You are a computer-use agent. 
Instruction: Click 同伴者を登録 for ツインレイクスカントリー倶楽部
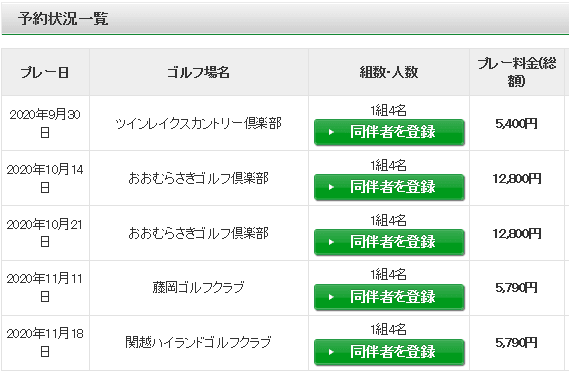(x=389, y=132)
